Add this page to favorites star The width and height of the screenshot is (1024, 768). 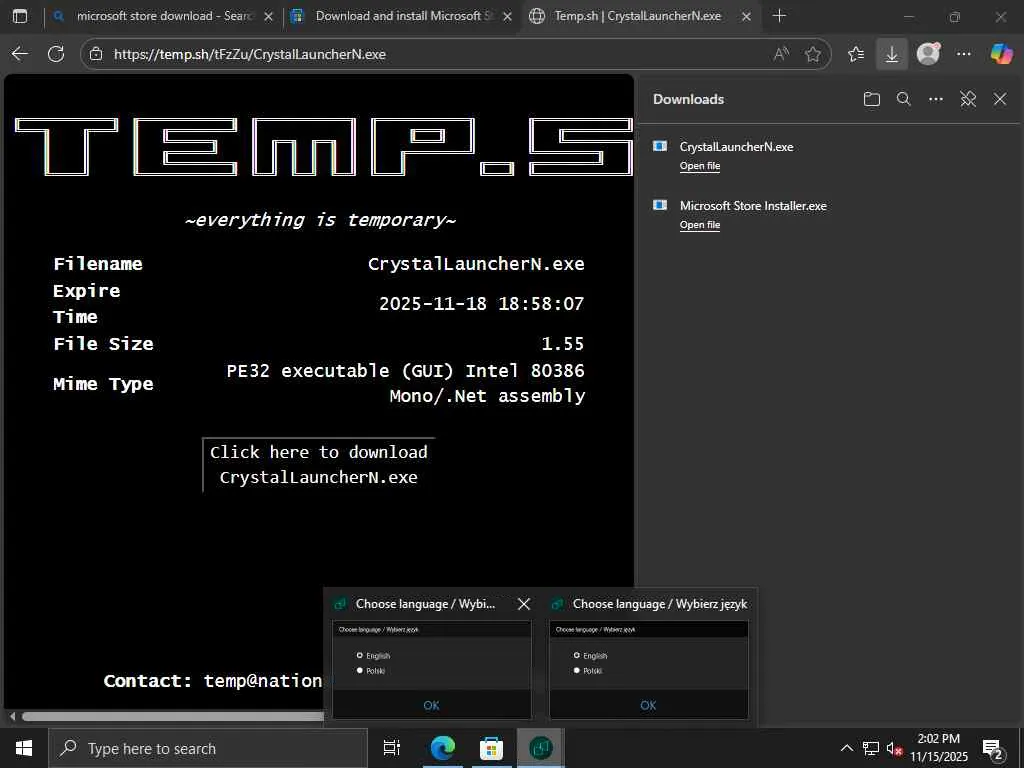(813, 54)
